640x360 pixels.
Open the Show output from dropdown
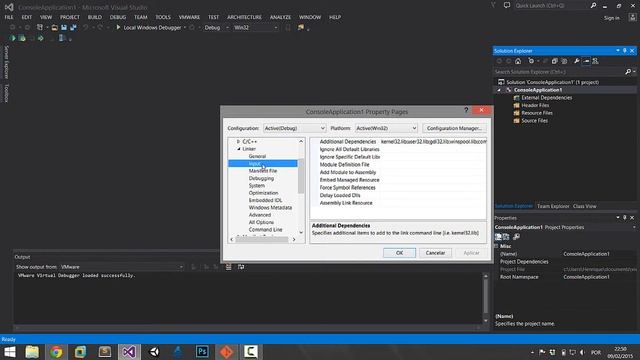tap(122, 267)
